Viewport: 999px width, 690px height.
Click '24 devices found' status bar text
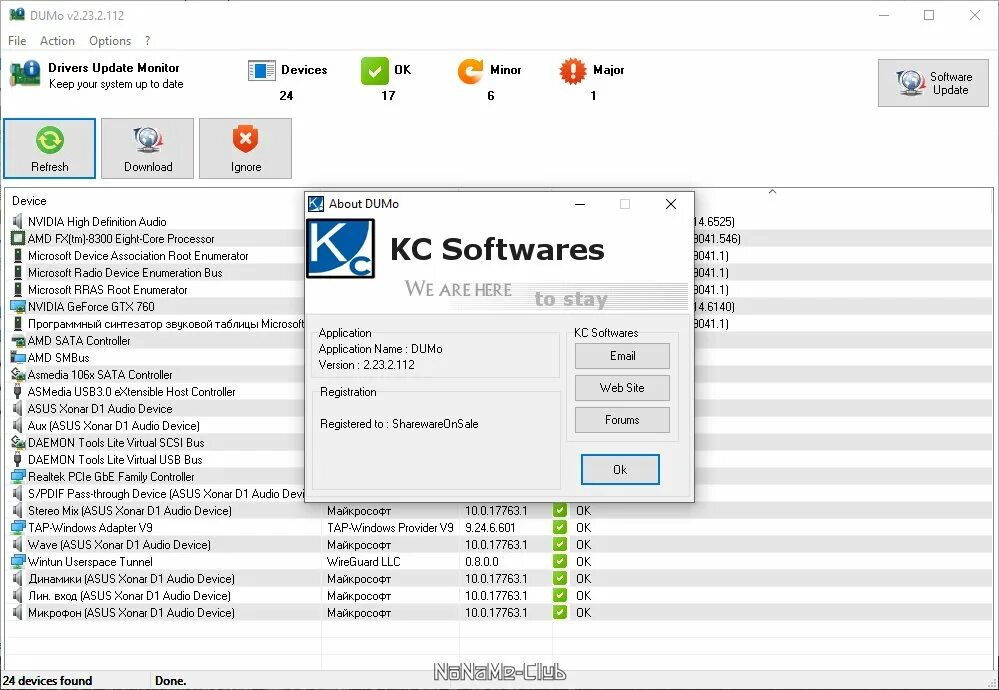(48, 680)
